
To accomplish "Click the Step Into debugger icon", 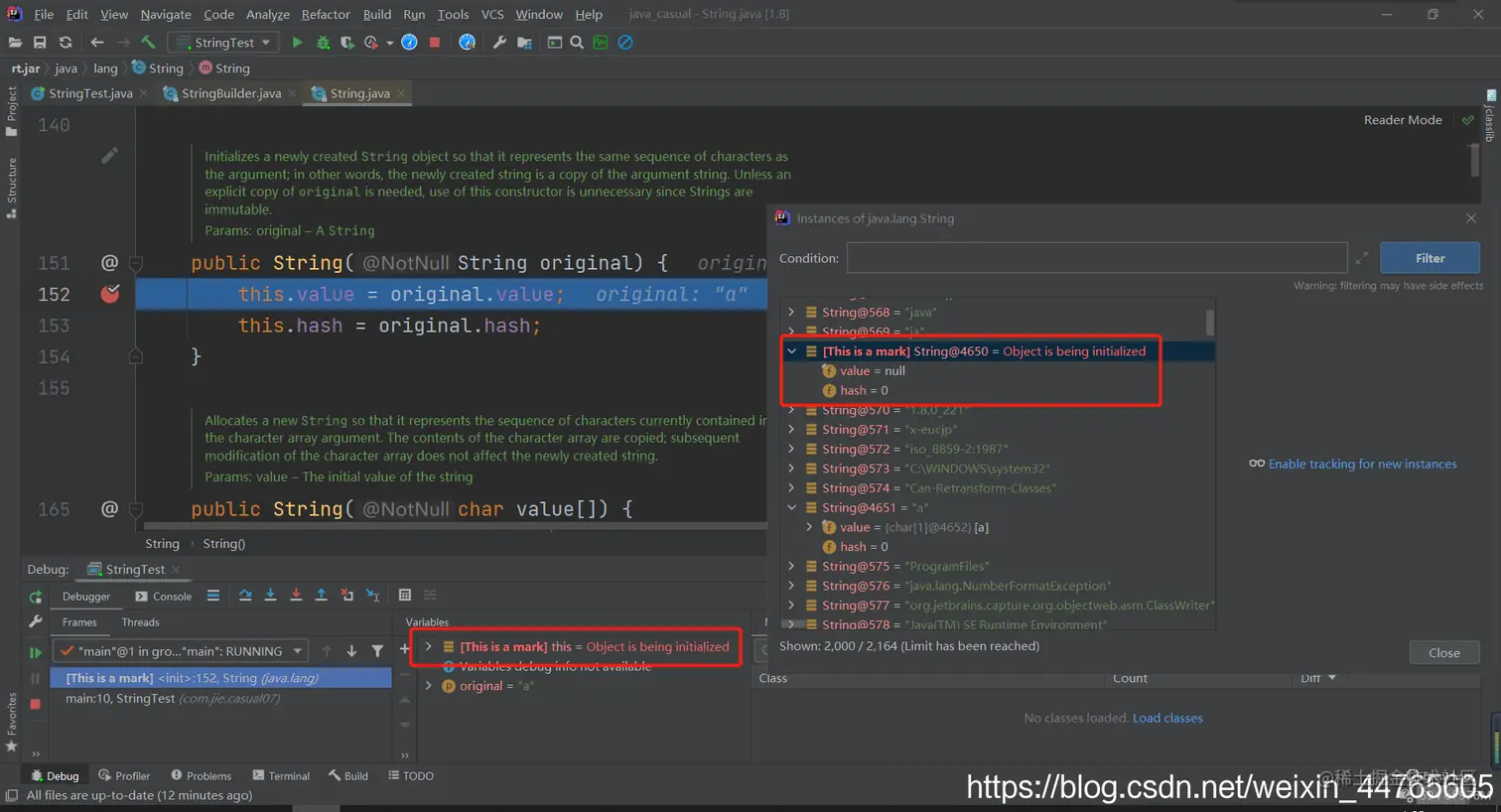I will pyautogui.click(x=270, y=596).
